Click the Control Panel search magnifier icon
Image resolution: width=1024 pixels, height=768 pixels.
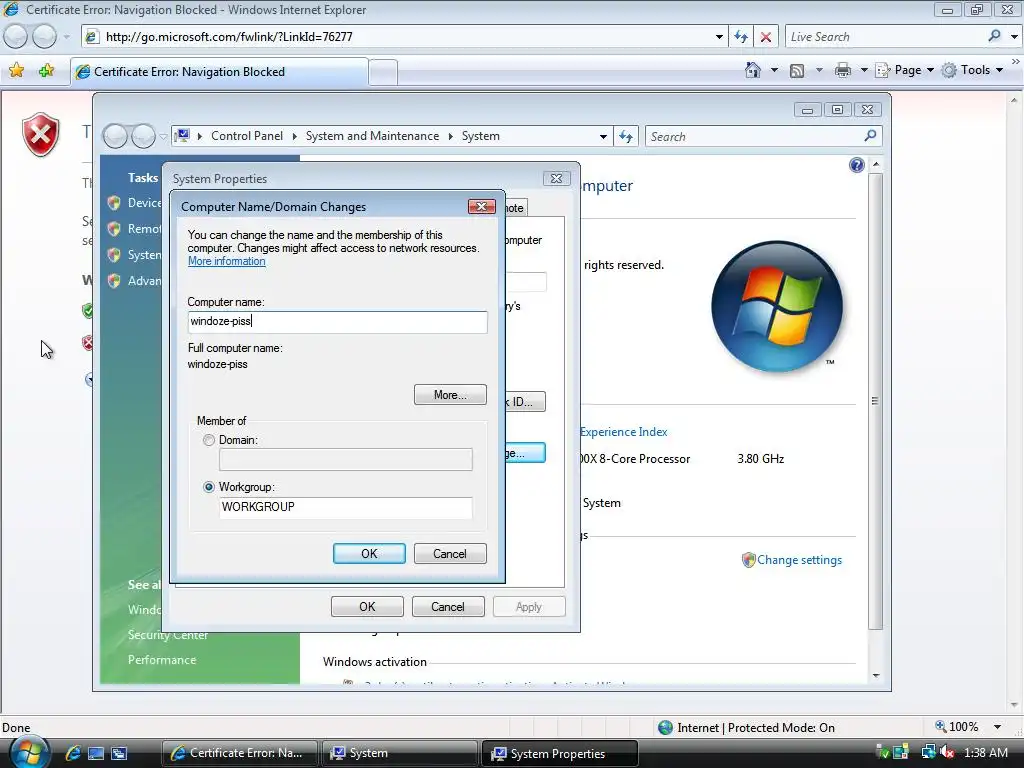[x=870, y=136]
